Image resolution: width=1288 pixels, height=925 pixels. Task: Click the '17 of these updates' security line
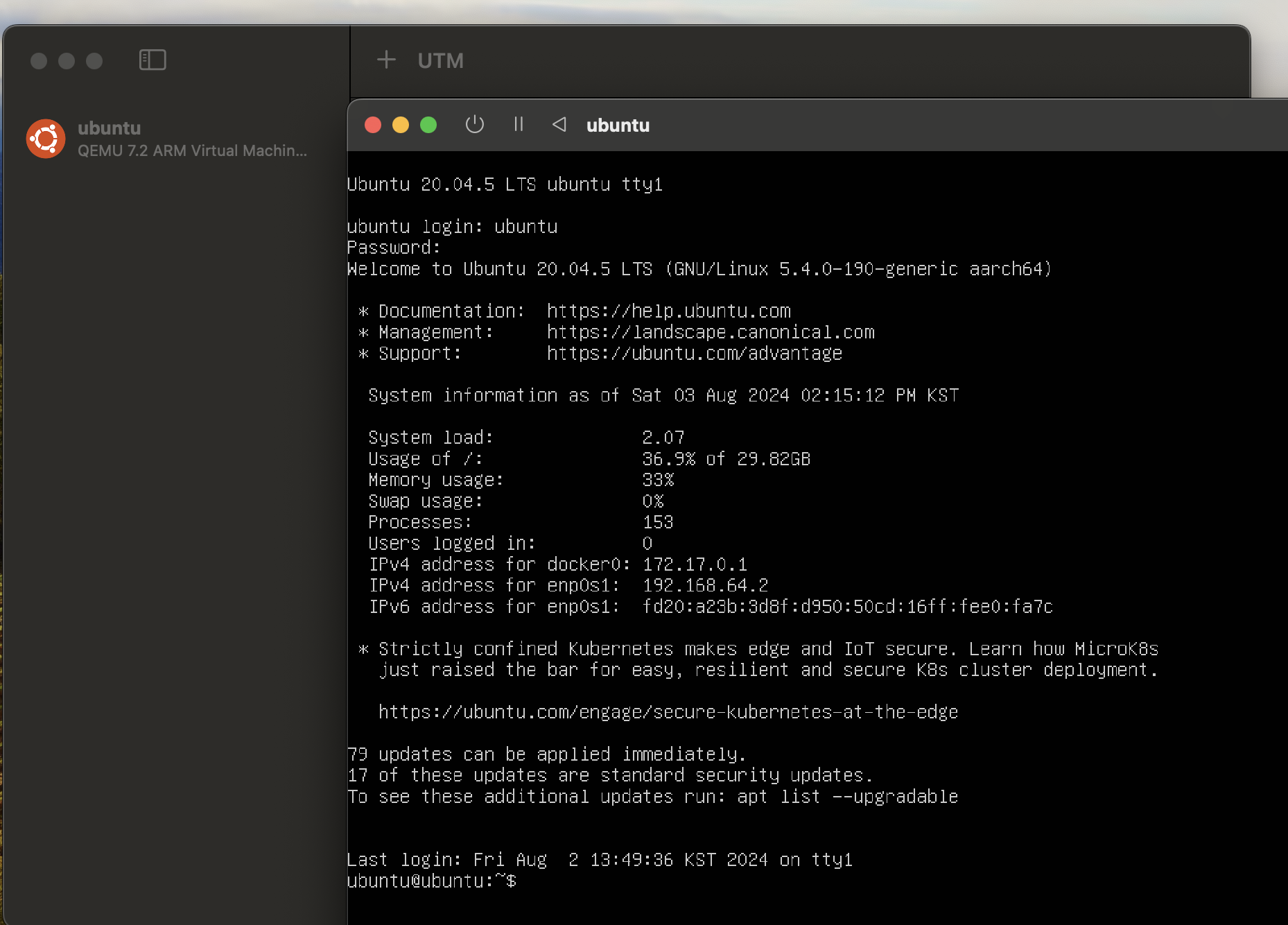(x=610, y=775)
